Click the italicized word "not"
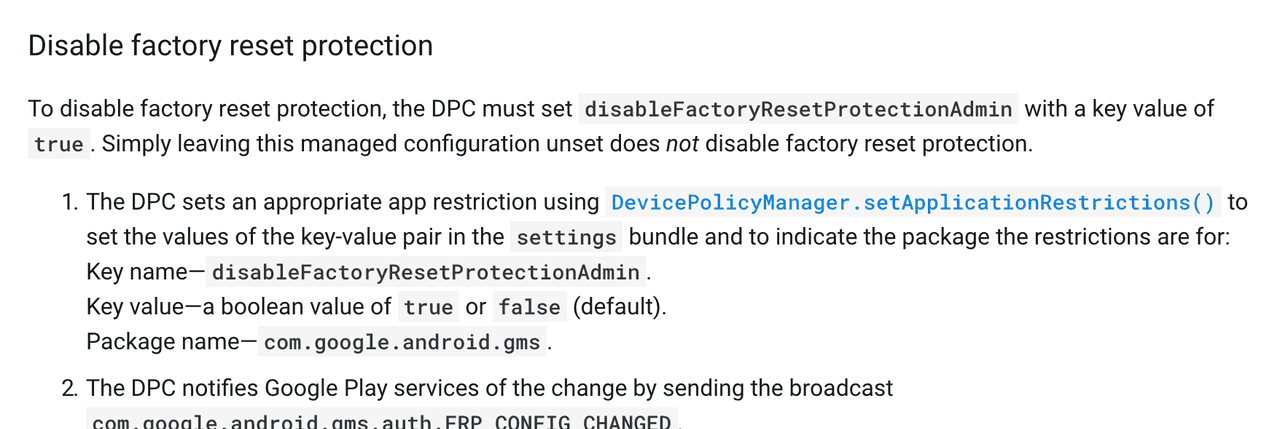The image size is (1280, 429). (681, 144)
